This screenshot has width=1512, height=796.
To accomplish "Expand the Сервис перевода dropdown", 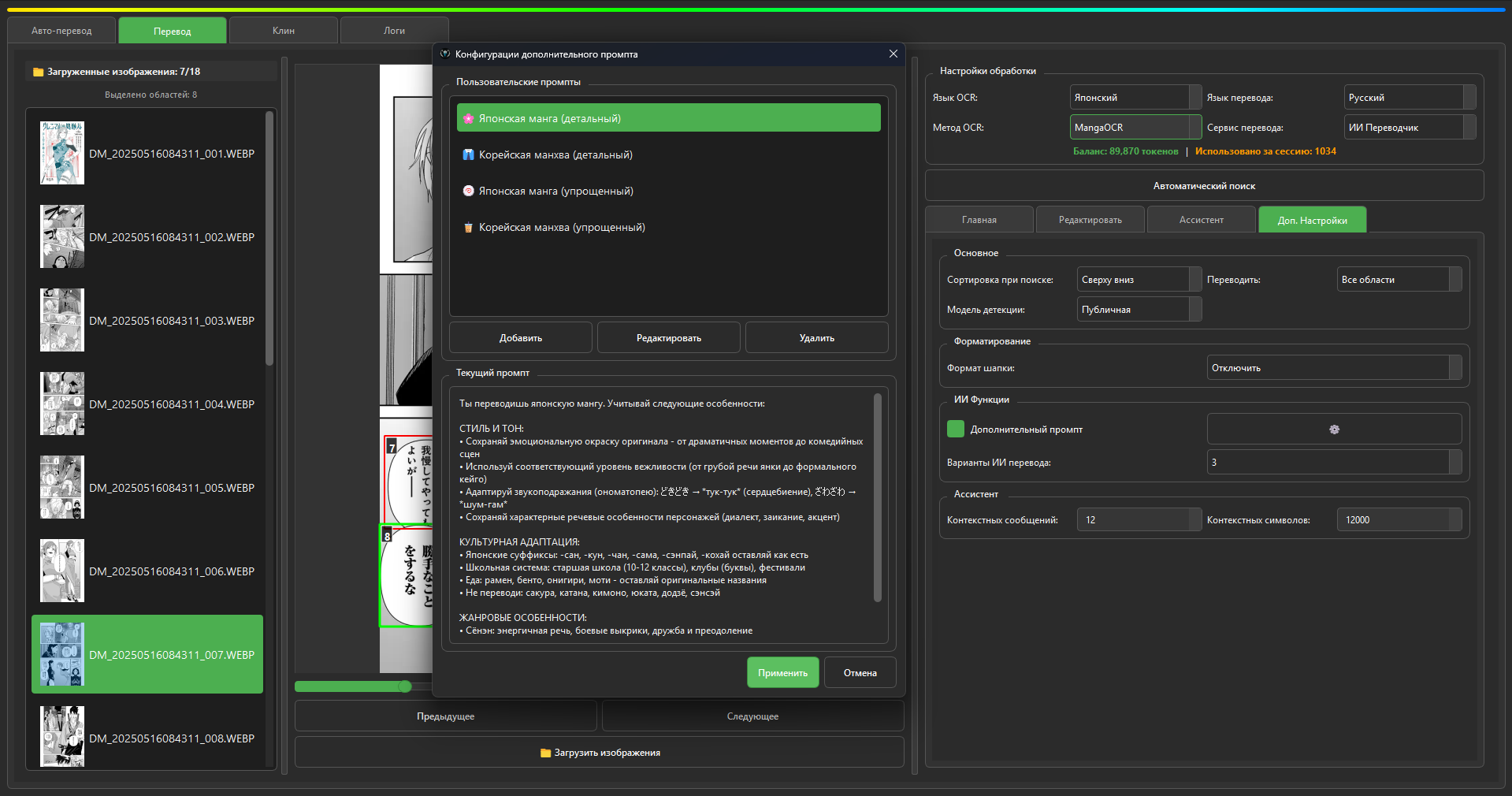I will 1409,128.
